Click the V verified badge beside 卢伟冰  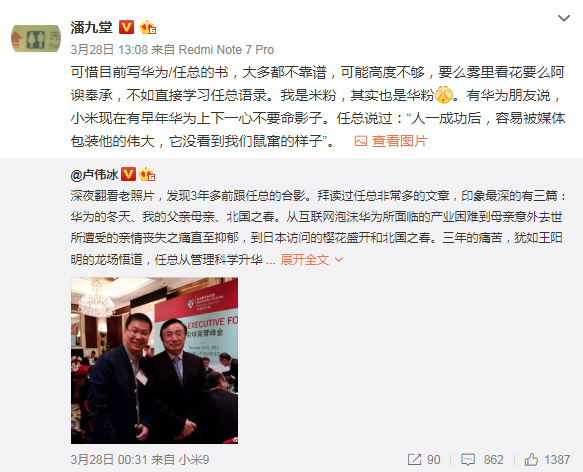click(x=128, y=174)
